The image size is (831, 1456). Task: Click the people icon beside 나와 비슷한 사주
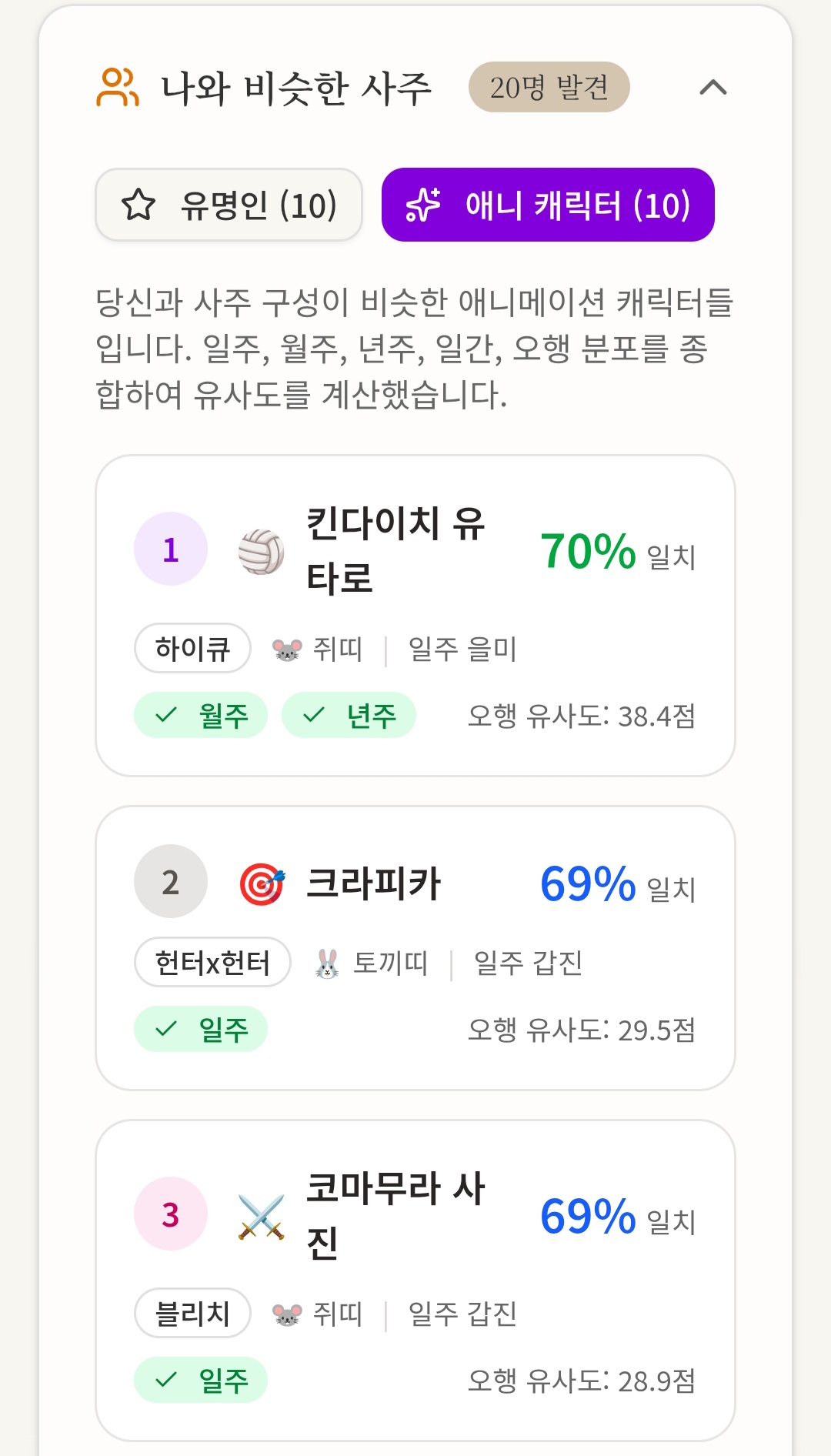[118, 87]
